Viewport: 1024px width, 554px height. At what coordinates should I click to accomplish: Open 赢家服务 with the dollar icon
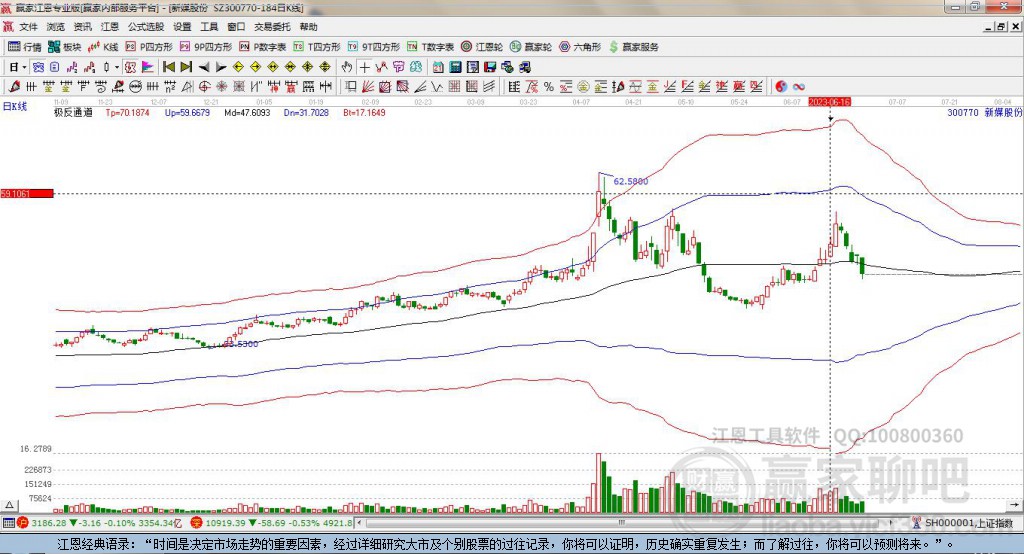coord(633,47)
